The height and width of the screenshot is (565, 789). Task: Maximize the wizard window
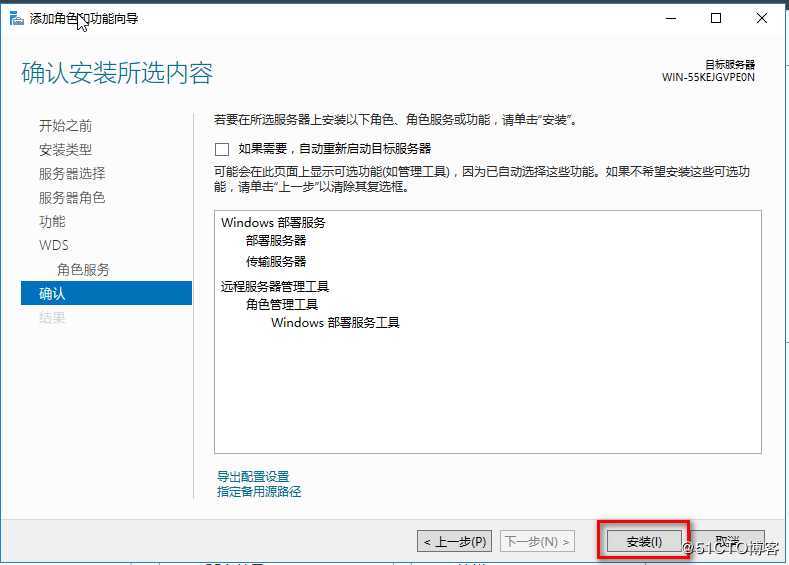point(716,19)
